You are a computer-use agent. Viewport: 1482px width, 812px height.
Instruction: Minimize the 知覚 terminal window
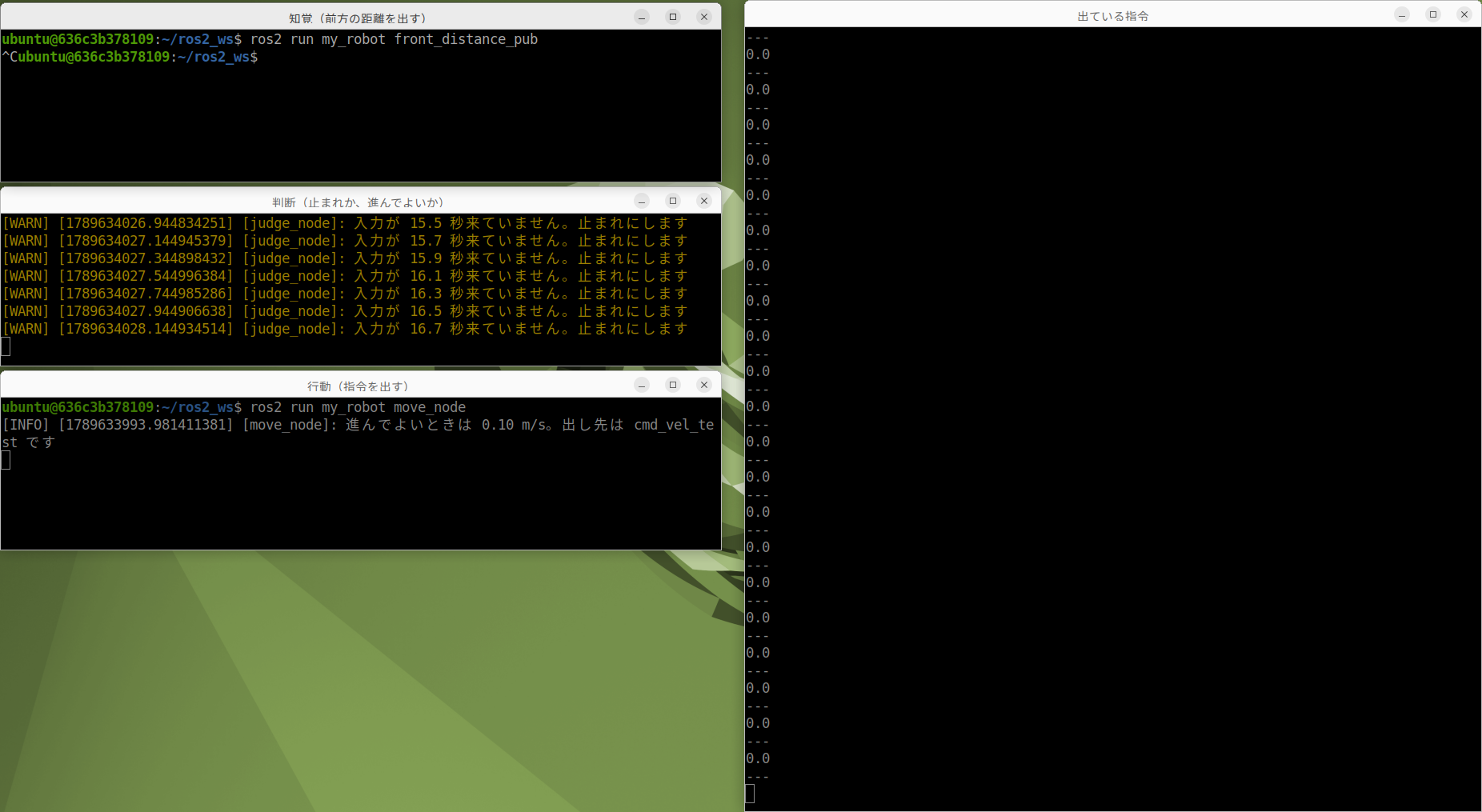coord(642,17)
